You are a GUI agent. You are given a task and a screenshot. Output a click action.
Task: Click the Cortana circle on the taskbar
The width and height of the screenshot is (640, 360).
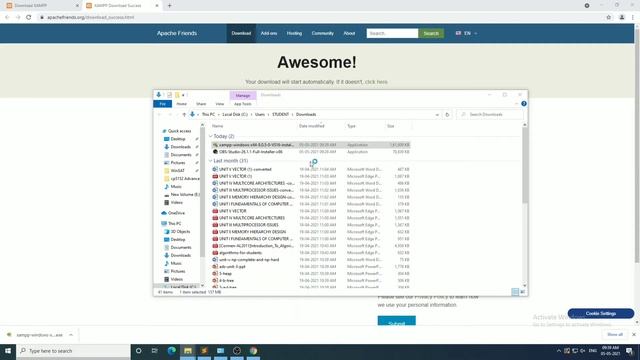pos(138,351)
